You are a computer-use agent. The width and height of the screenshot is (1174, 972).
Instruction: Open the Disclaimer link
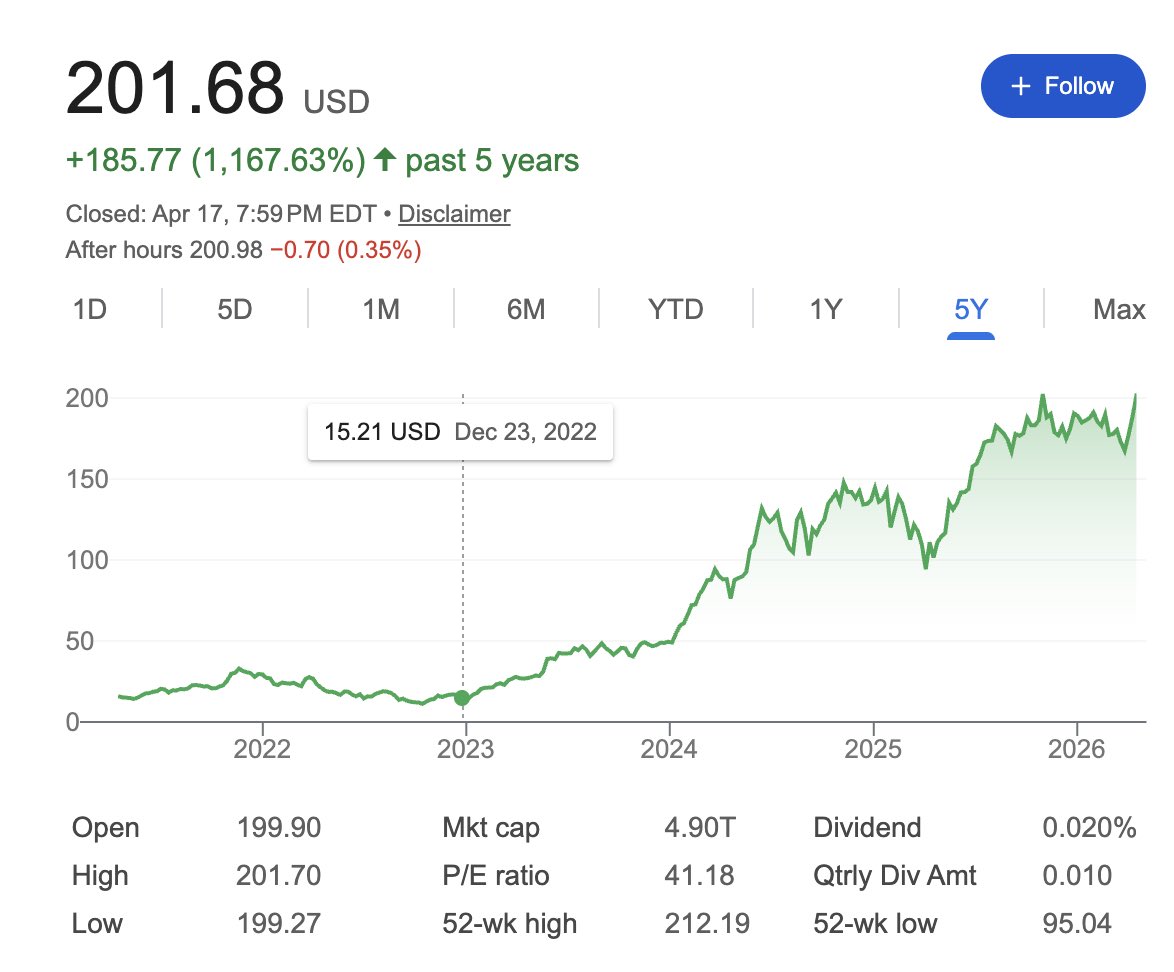[454, 214]
